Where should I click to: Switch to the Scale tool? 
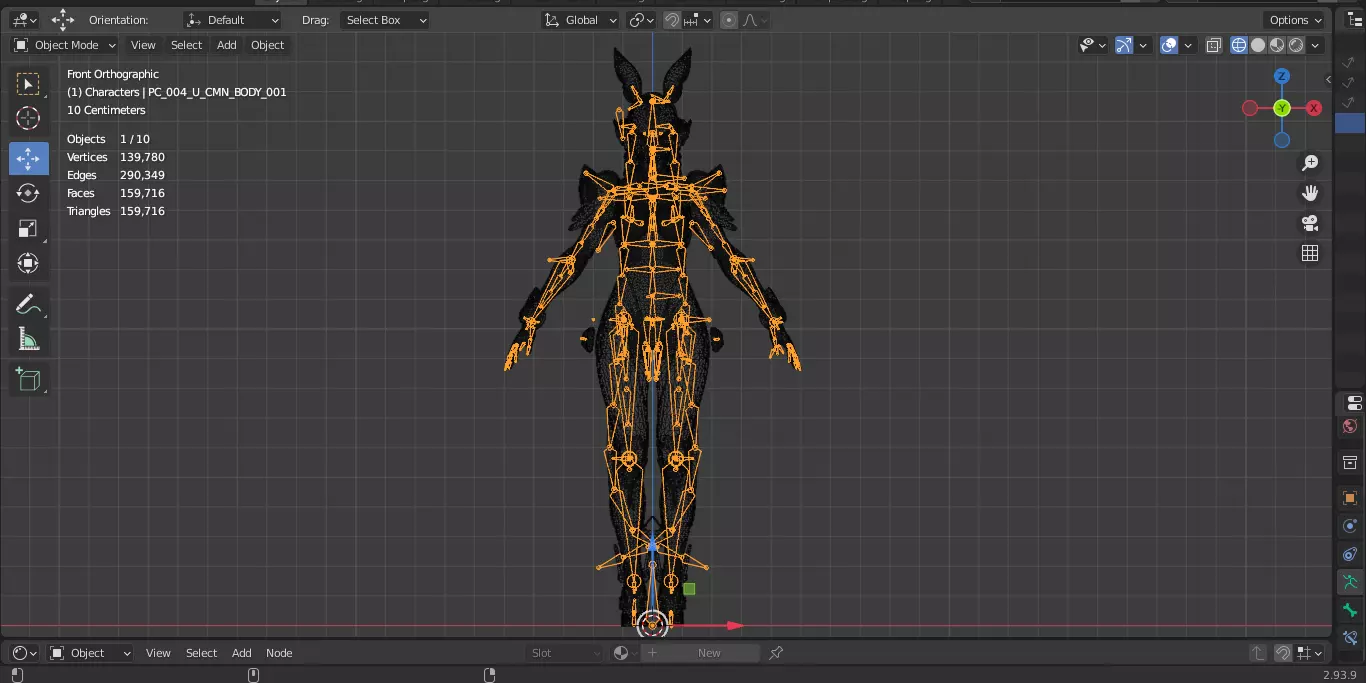tap(28, 228)
